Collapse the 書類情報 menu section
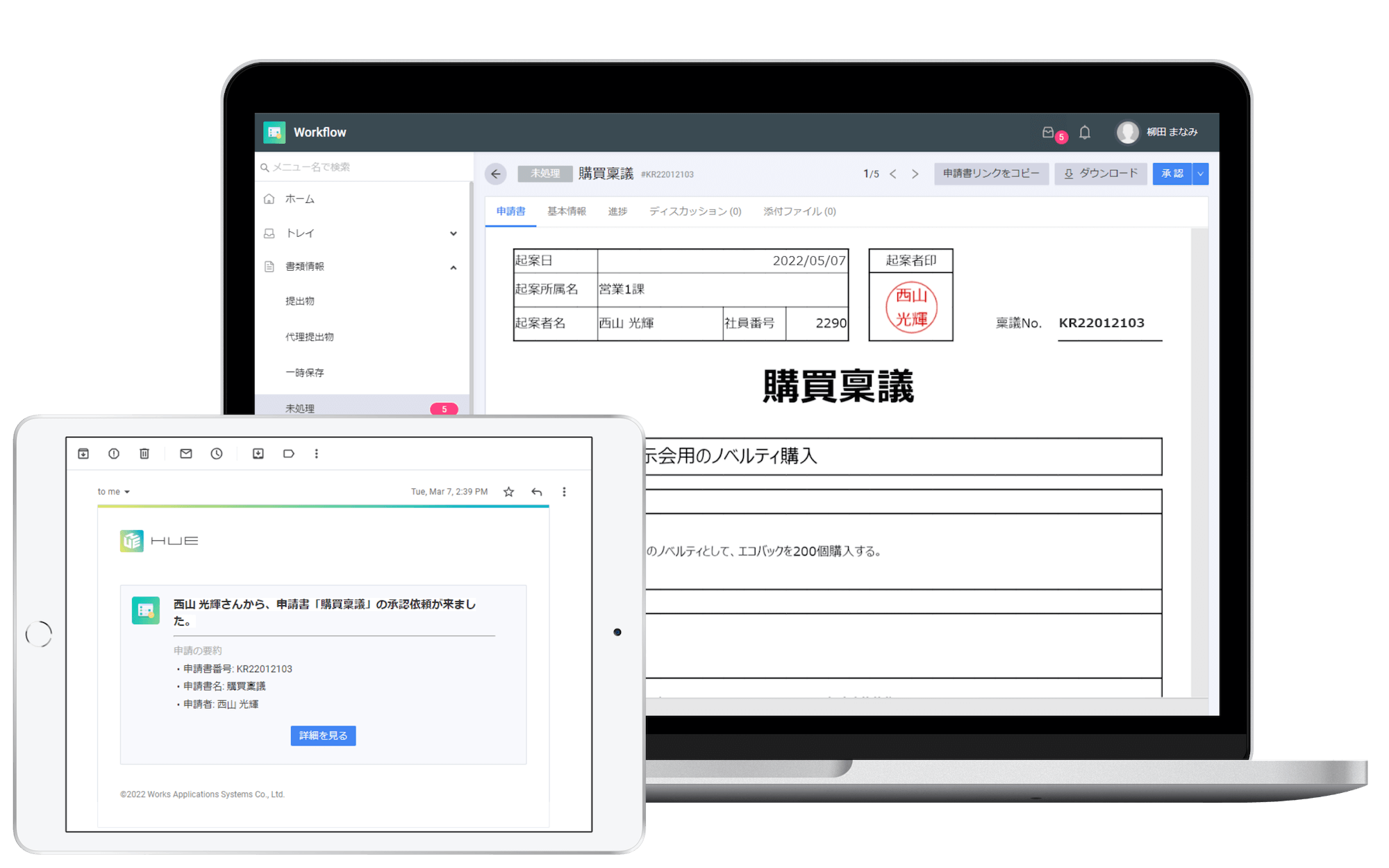 pos(453,267)
